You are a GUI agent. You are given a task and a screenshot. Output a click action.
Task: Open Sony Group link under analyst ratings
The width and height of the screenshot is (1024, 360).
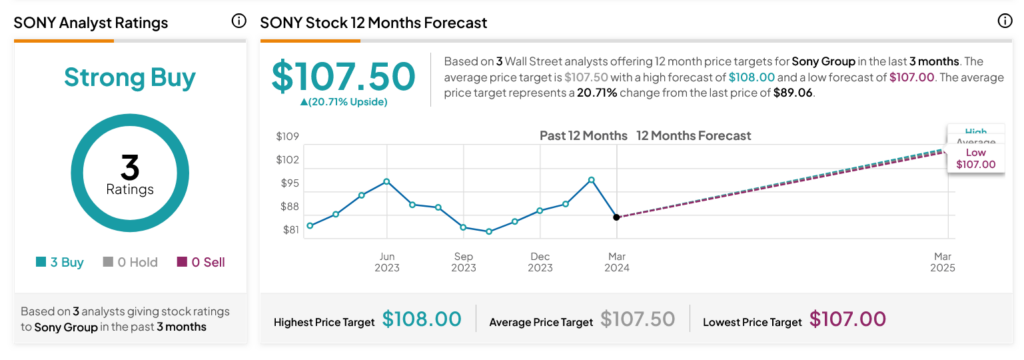click(67, 327)
